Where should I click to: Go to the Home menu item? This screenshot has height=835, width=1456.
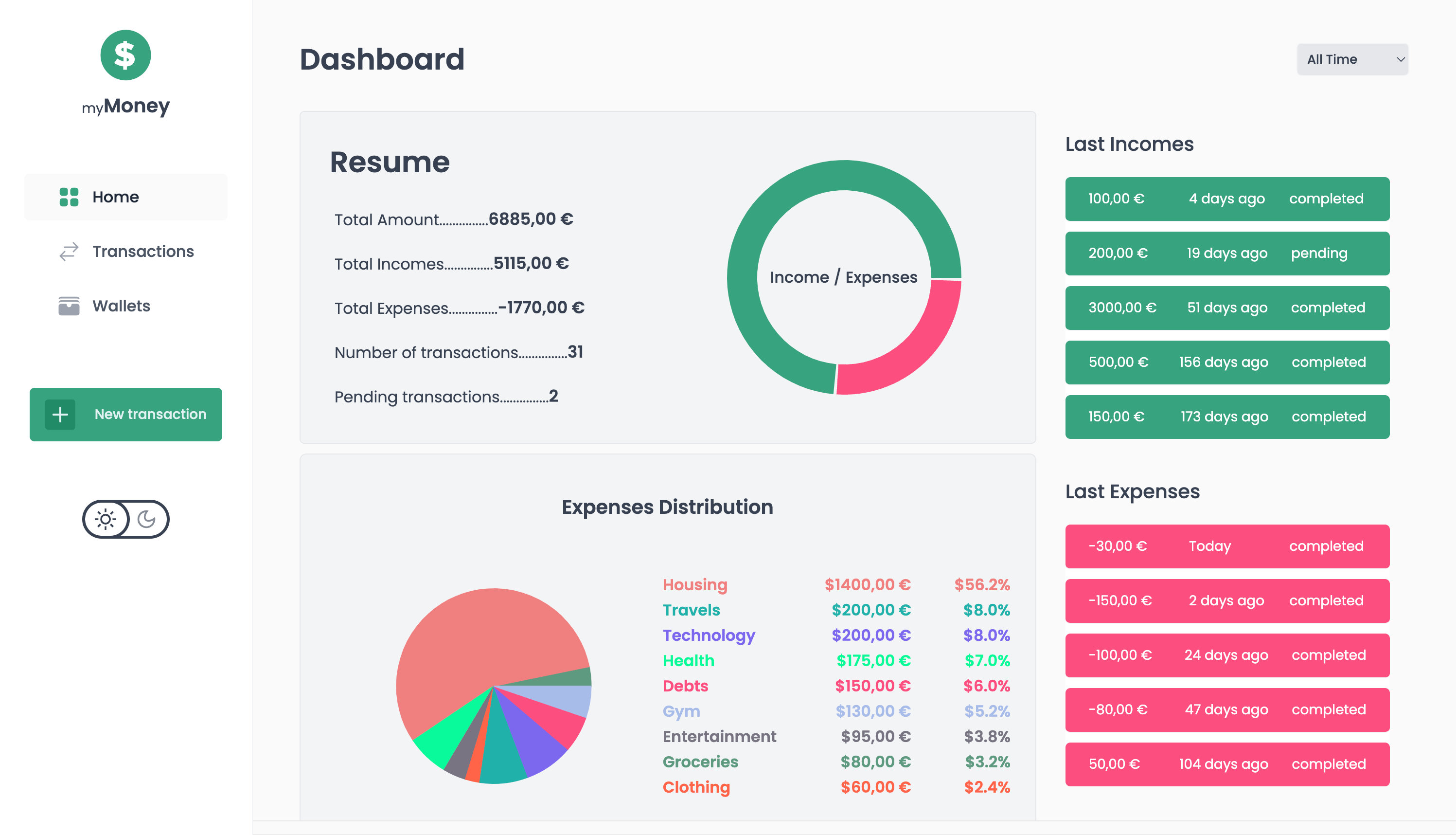tap(125, 197)
